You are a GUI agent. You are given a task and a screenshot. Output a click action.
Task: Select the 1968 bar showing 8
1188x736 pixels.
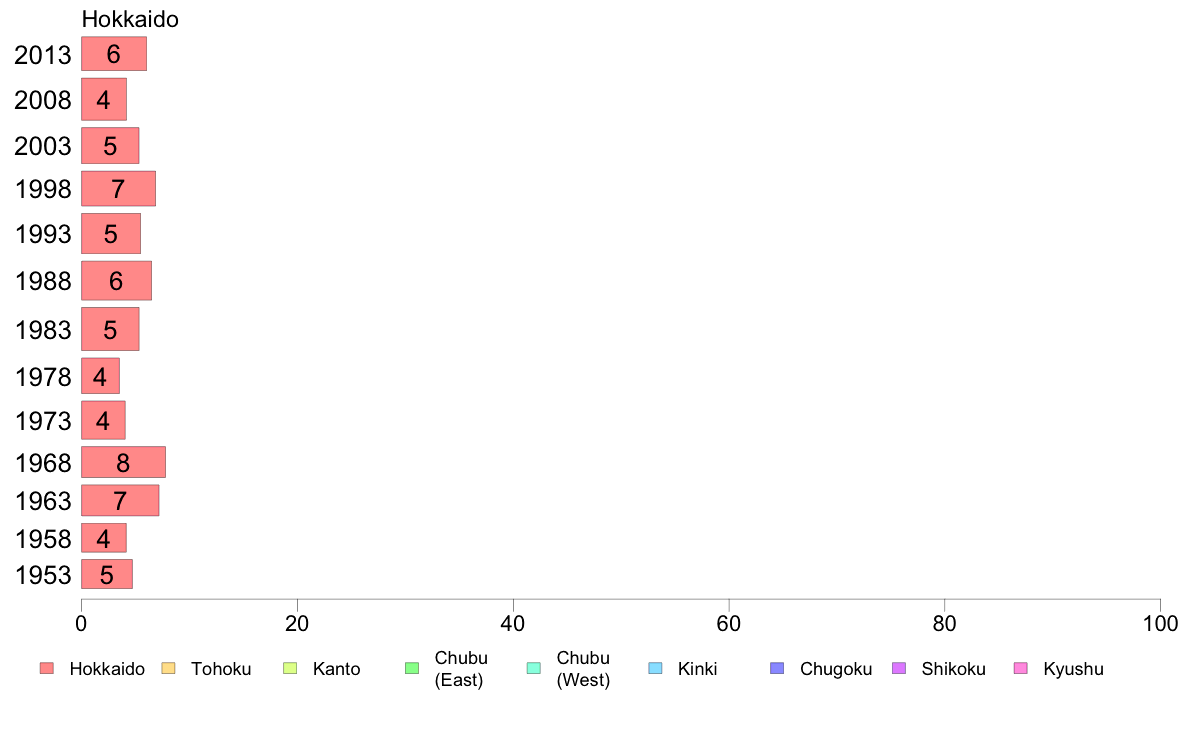(123, 462)
